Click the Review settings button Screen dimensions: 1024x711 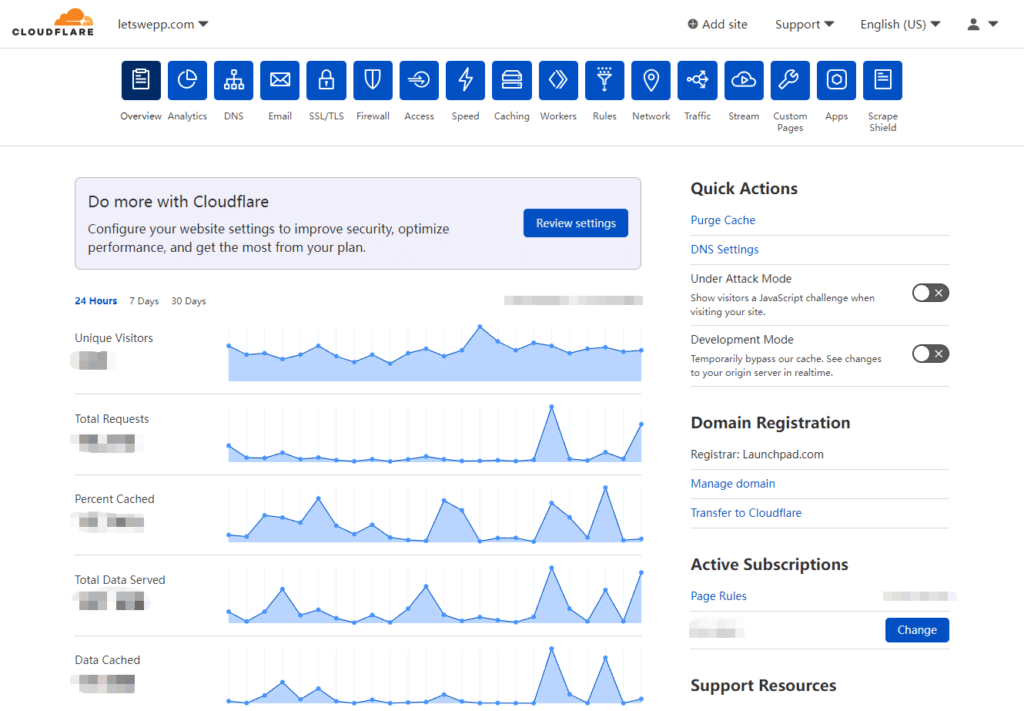click(575, 223)
